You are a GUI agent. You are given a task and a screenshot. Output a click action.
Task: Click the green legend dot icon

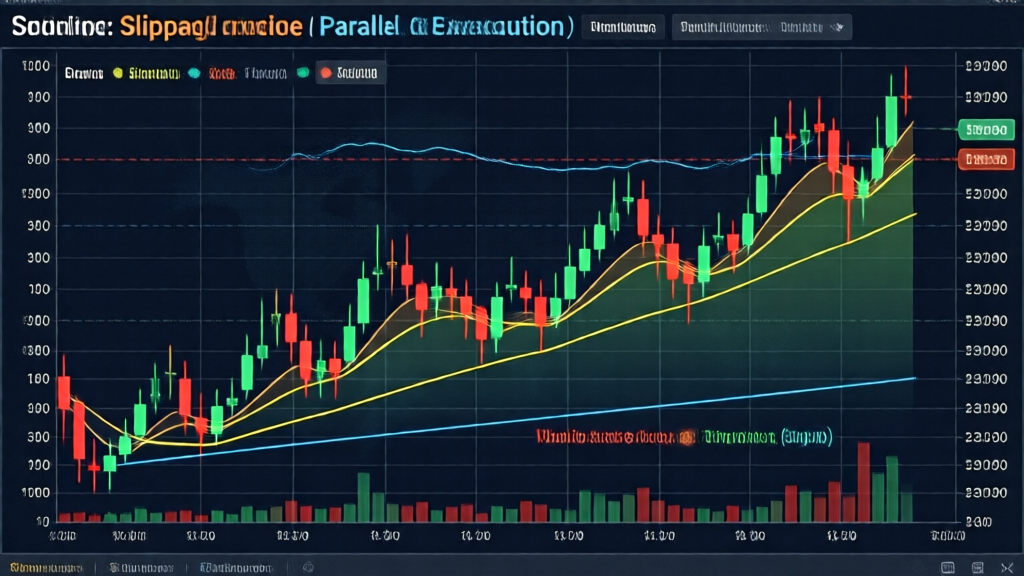[x=302, y=73]
